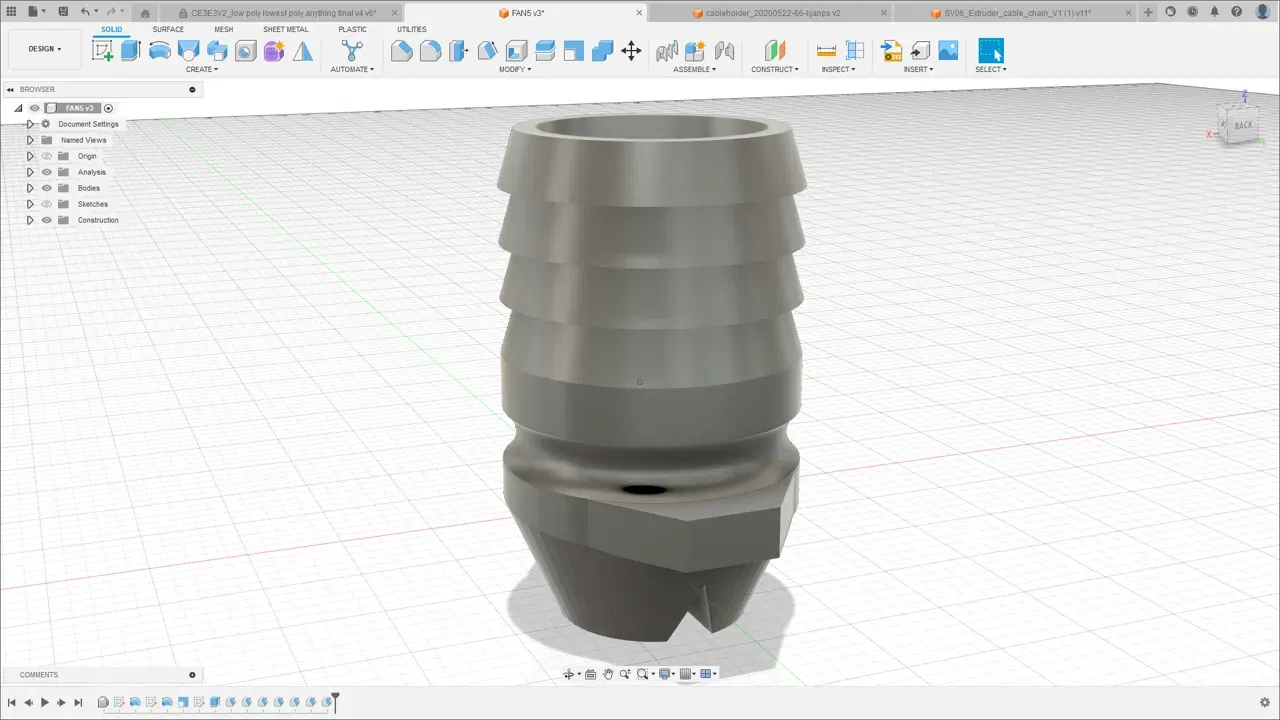Select the Shell tool icon
This screenshot has height=720, width=1280.
pos(516,51)
